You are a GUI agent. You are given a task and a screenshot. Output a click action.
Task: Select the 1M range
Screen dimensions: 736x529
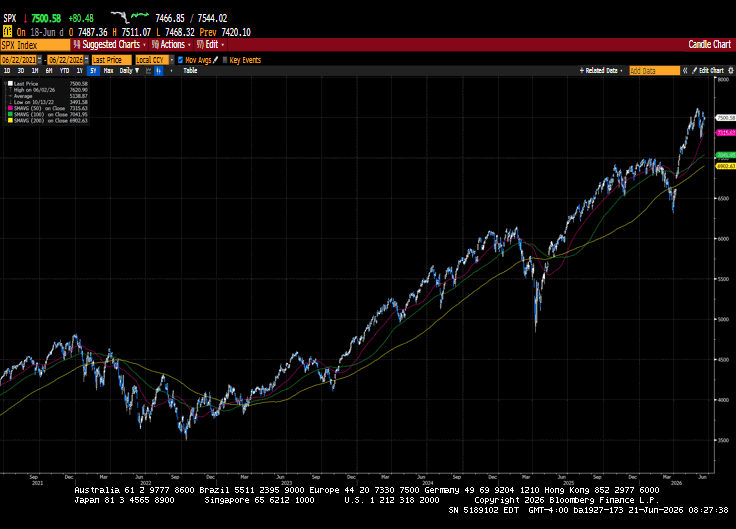tap(35, 71)
